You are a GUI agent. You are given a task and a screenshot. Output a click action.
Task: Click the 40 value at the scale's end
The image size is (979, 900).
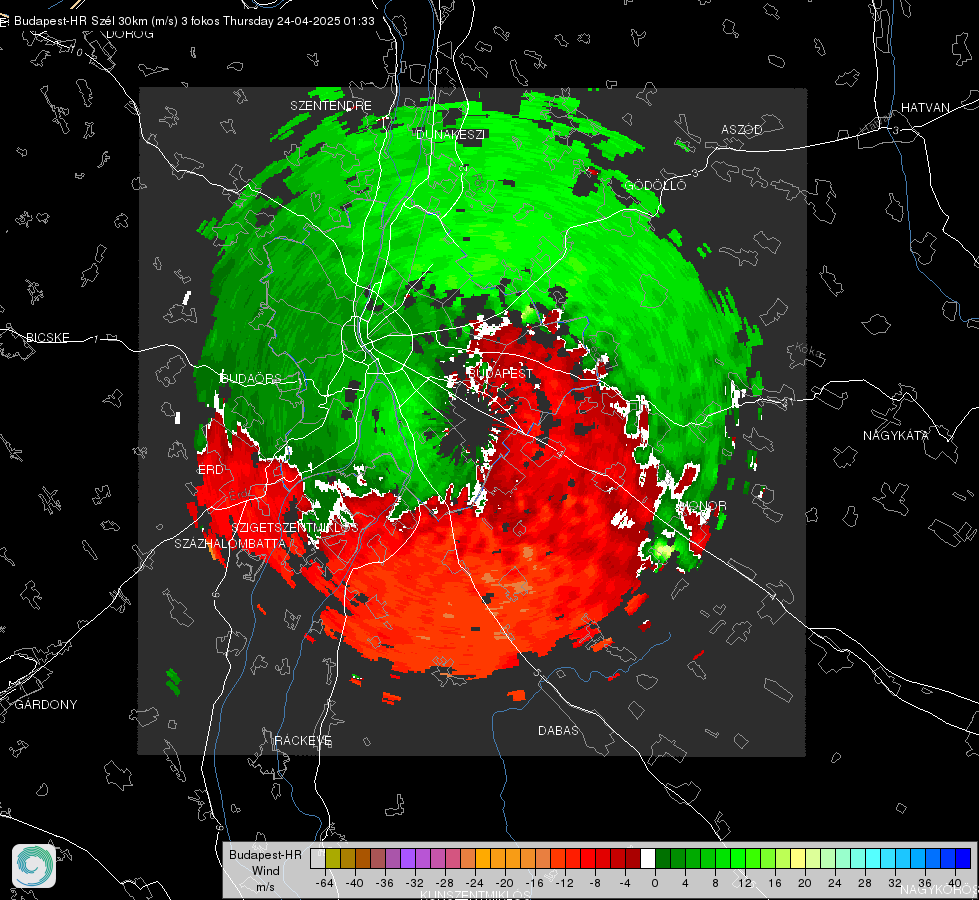[x=955, y=883]
